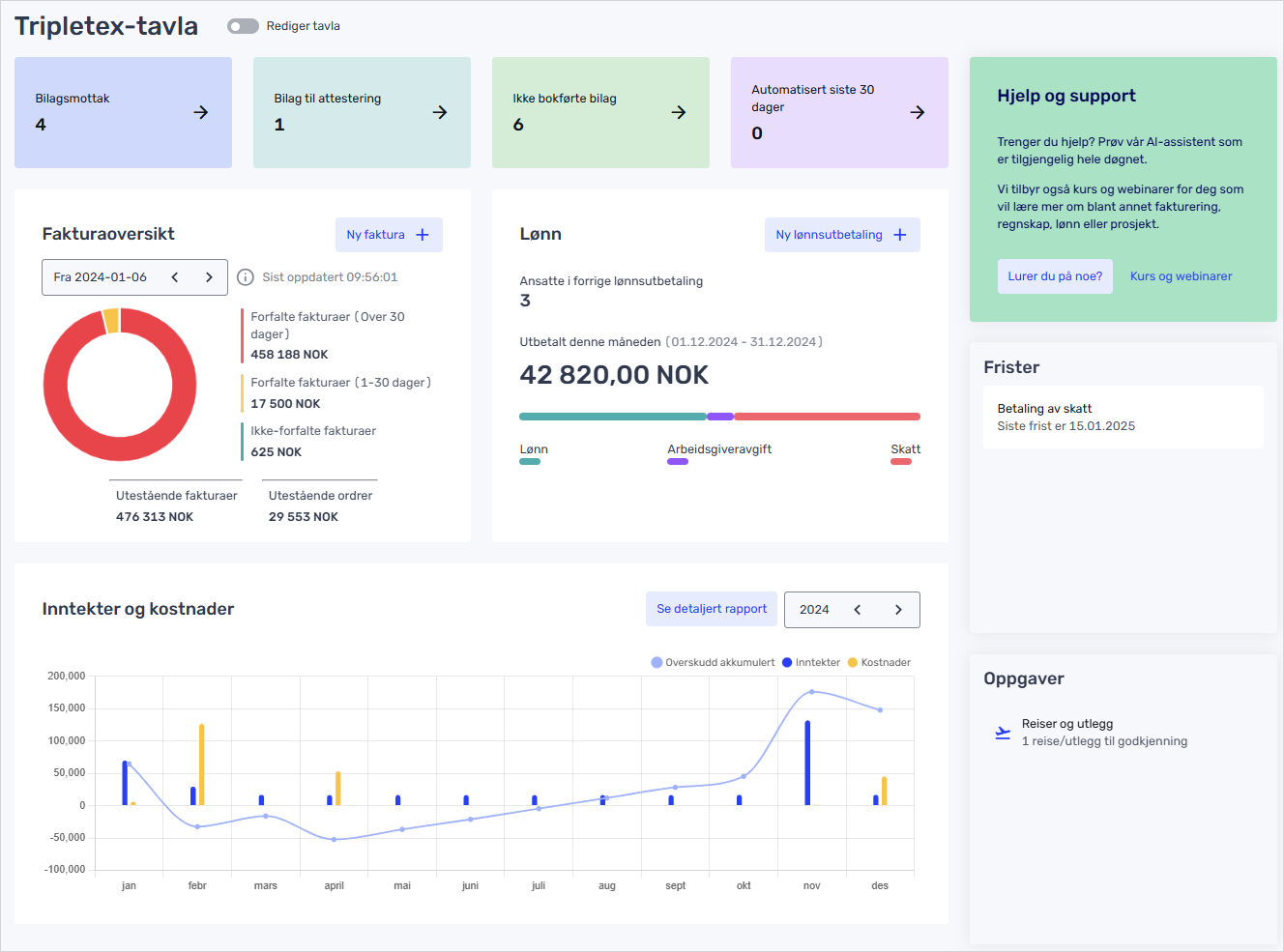Image resolution: width=1284 pixels, height=952 pixels.
Task: Click Bilagsmottak card title
Action: (x=73, y=99)
